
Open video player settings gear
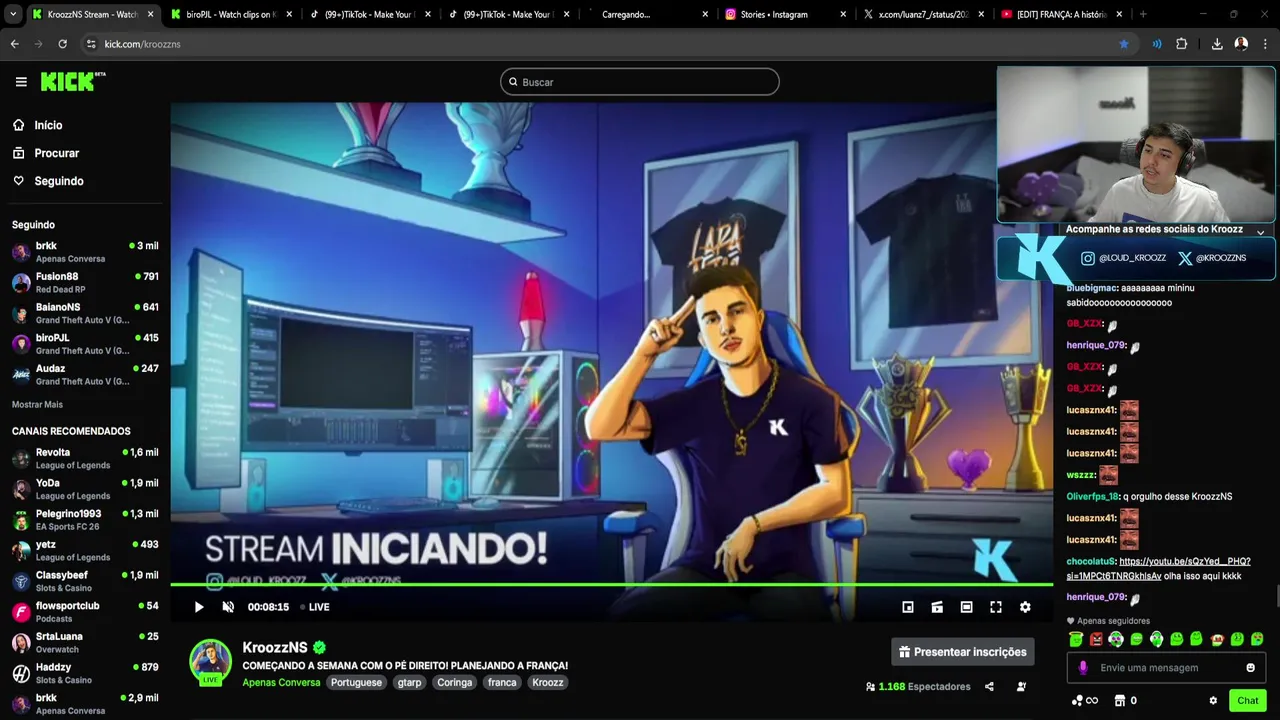tap(1025, 607)
